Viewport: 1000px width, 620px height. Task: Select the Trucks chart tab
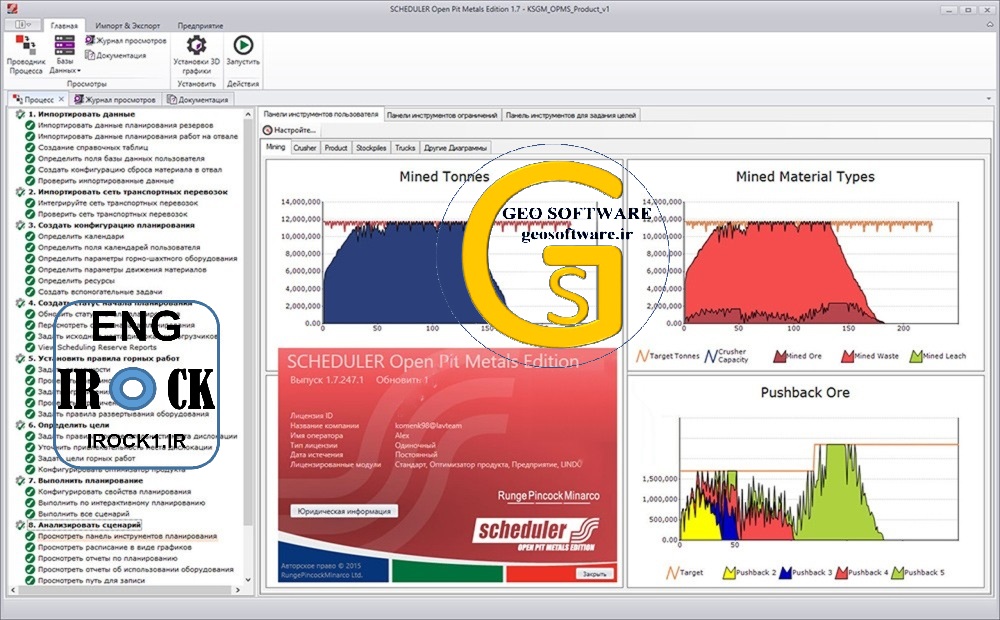point(405,148)
